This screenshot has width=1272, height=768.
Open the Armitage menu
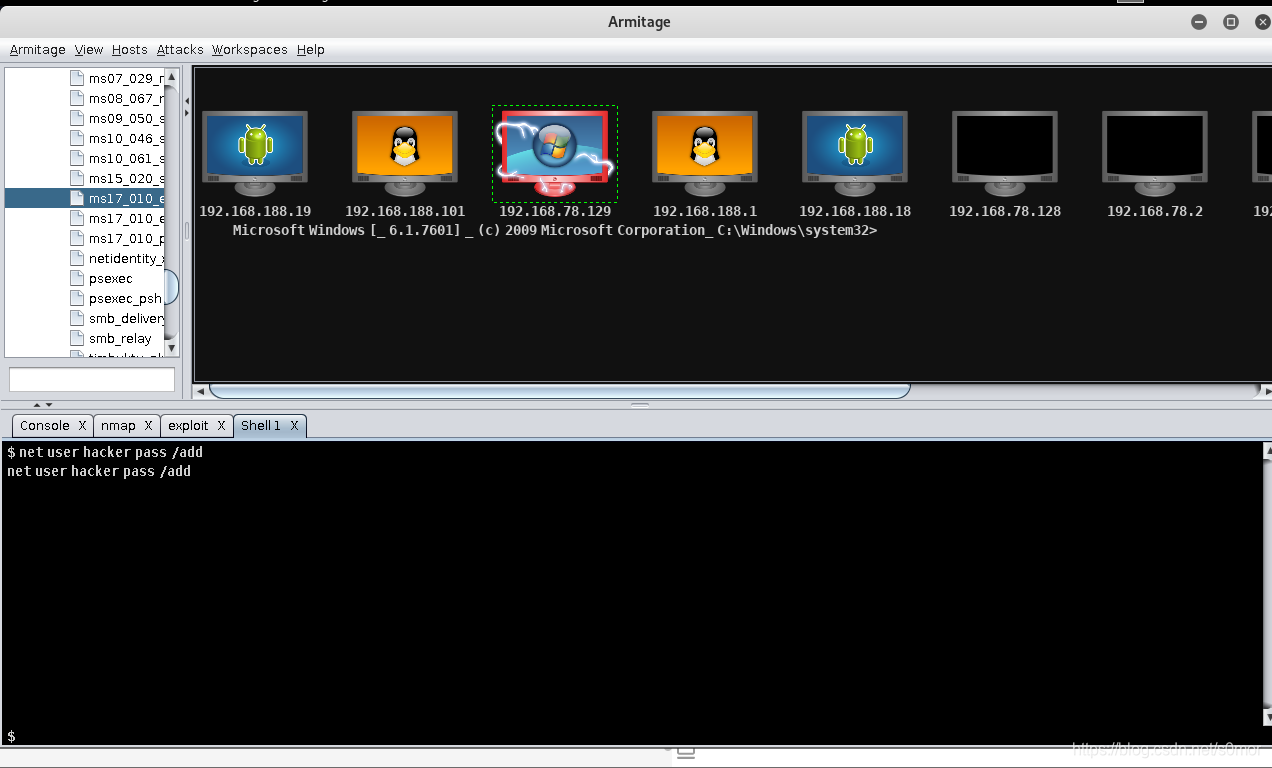tap(38, 50)
